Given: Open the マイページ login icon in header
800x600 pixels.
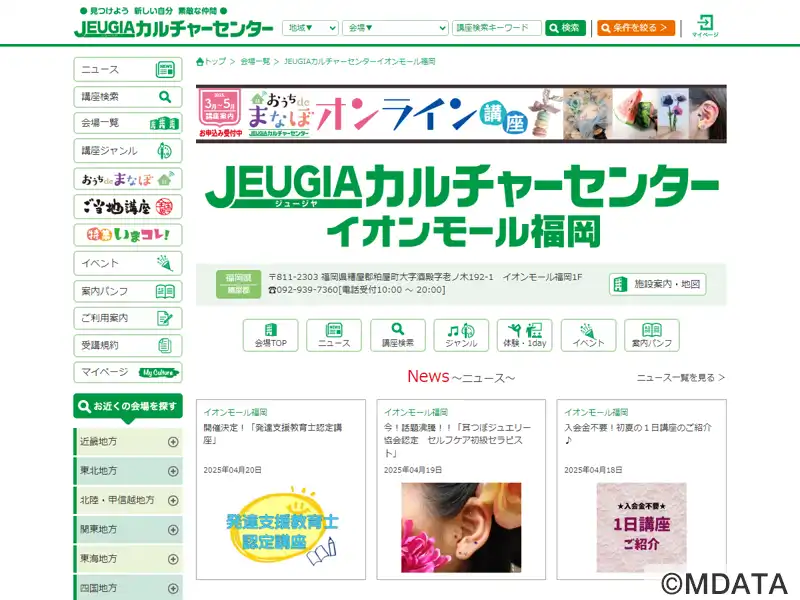Looking at the screenshot, I should click(705, 26).
